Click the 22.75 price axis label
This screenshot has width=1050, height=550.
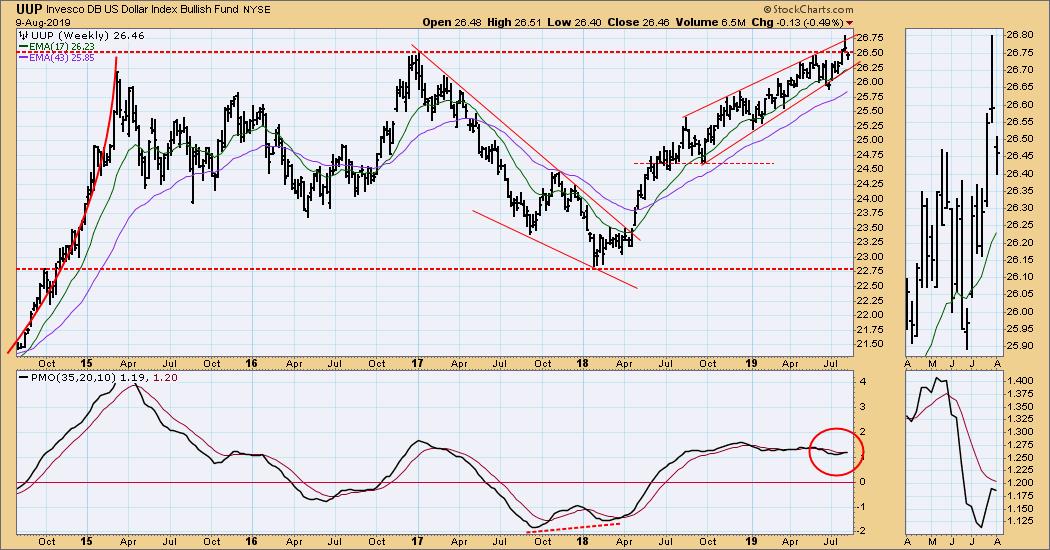point(870,271)
